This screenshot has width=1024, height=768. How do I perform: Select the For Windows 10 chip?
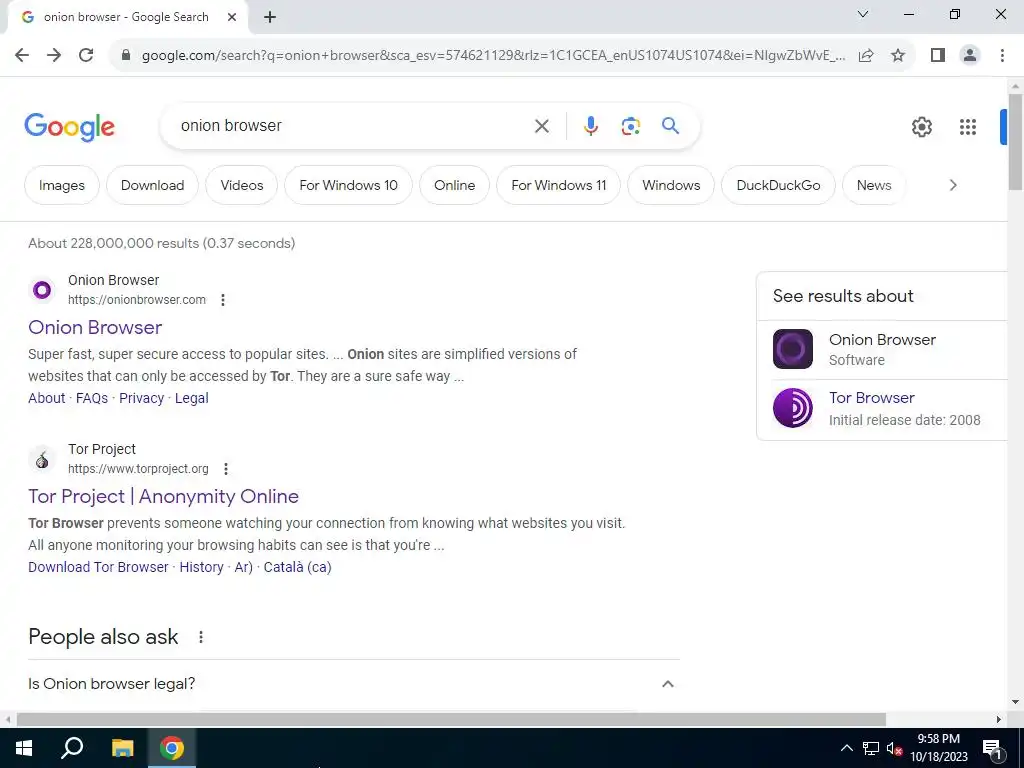[349, 185]
